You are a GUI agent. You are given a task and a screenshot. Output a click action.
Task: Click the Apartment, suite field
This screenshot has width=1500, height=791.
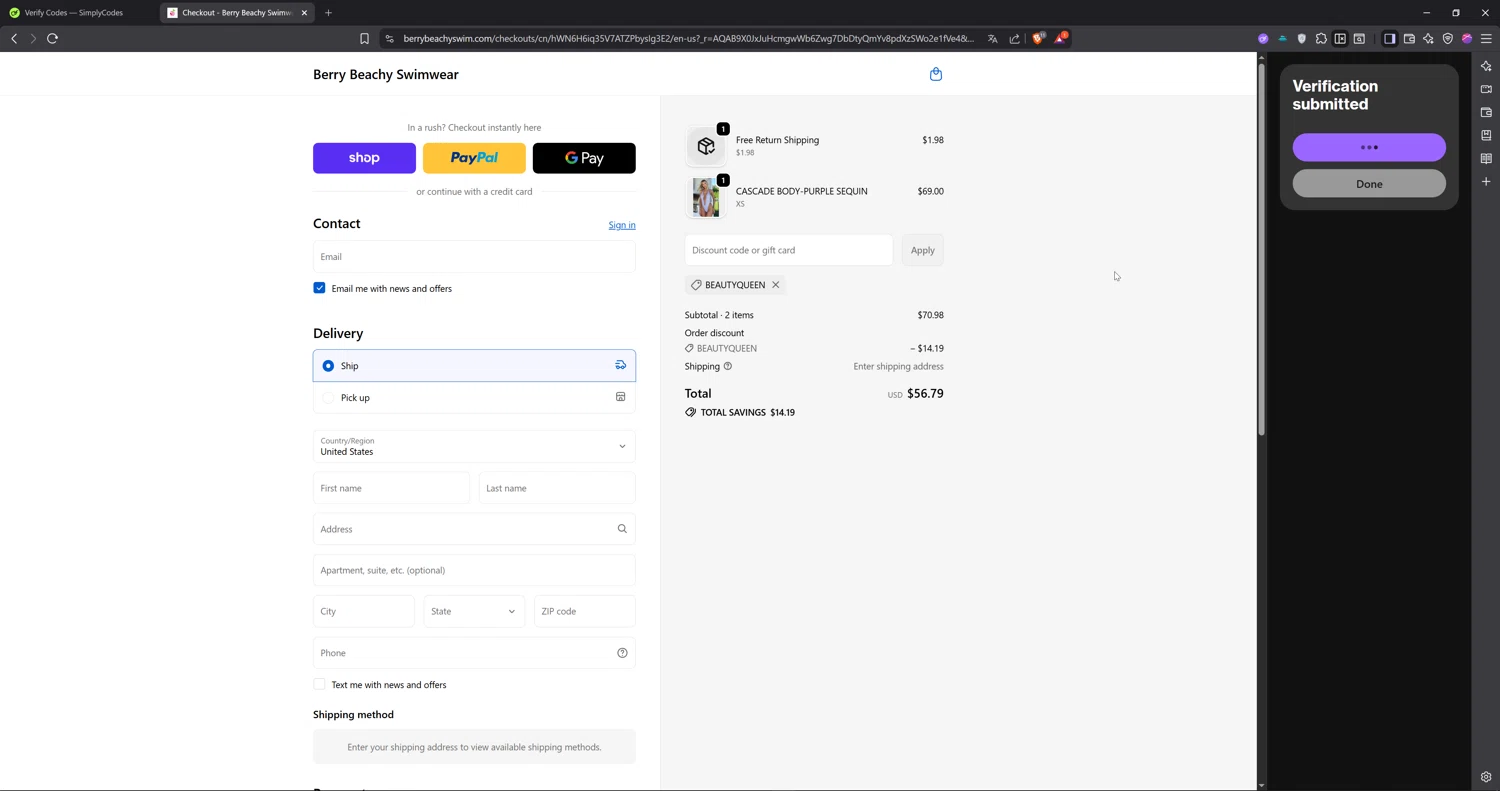(x=474, y=570)
